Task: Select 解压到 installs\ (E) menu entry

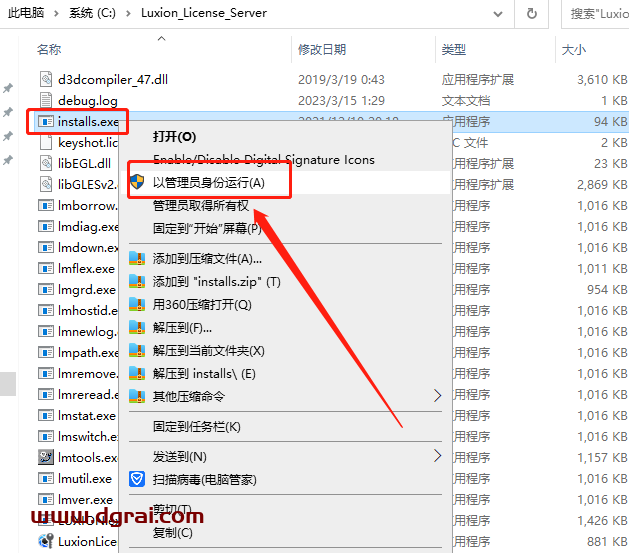Action: (x=204, y=374)
